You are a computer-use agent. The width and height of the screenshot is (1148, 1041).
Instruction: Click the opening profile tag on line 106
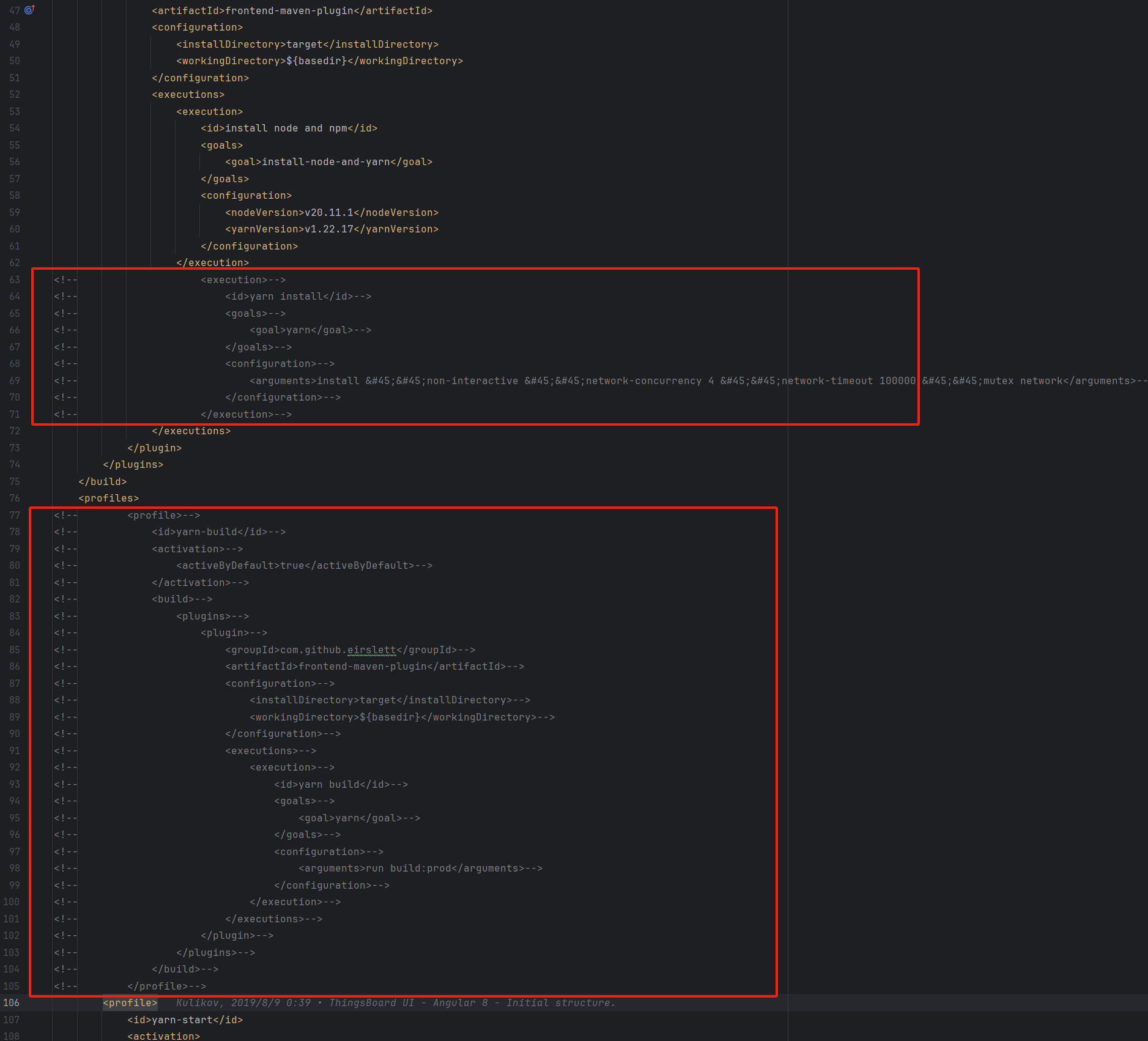130,1002
